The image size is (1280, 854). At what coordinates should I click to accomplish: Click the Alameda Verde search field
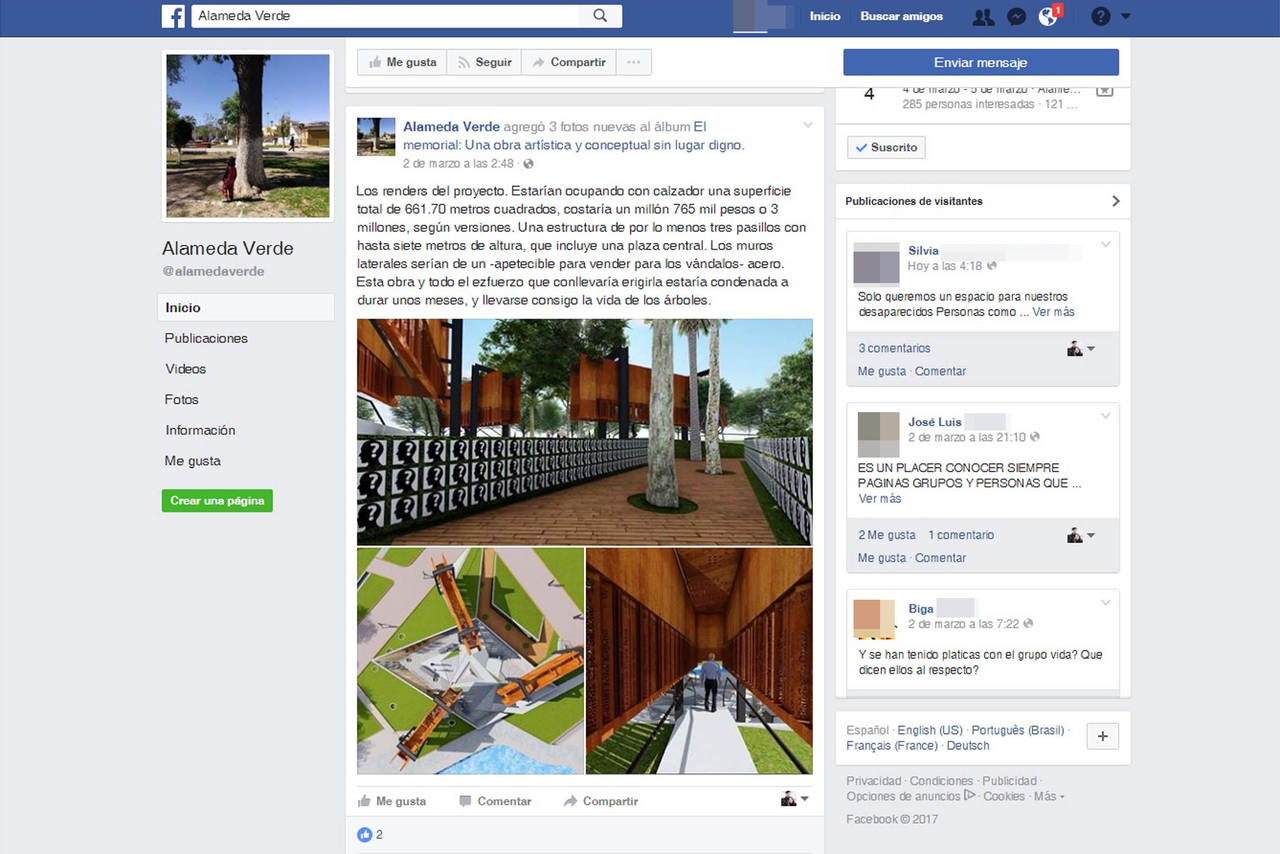[385, 16]
